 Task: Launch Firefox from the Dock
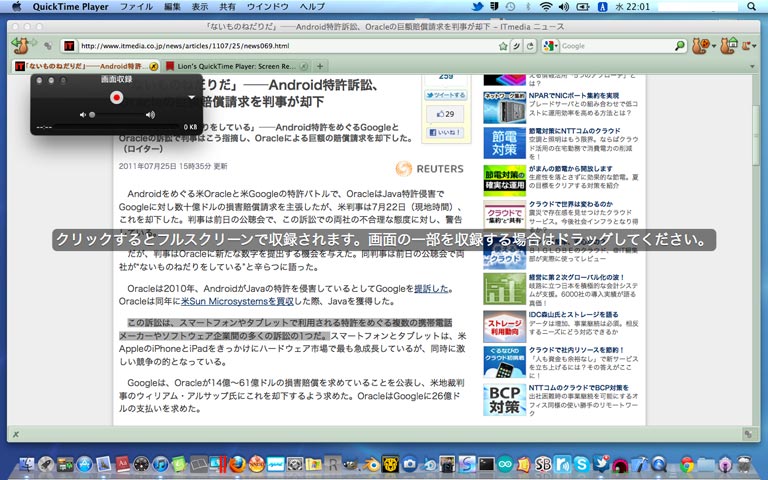(237, 464)
